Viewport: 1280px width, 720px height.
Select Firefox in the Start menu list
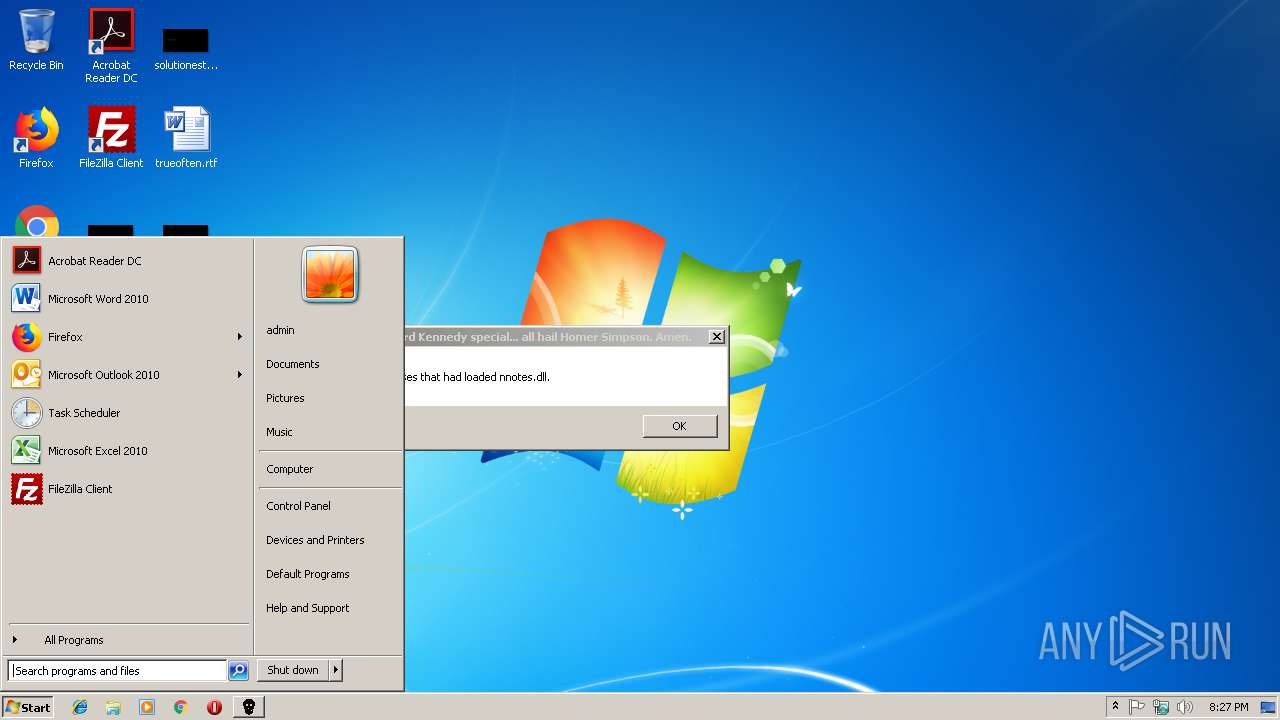tap(120, 337)
